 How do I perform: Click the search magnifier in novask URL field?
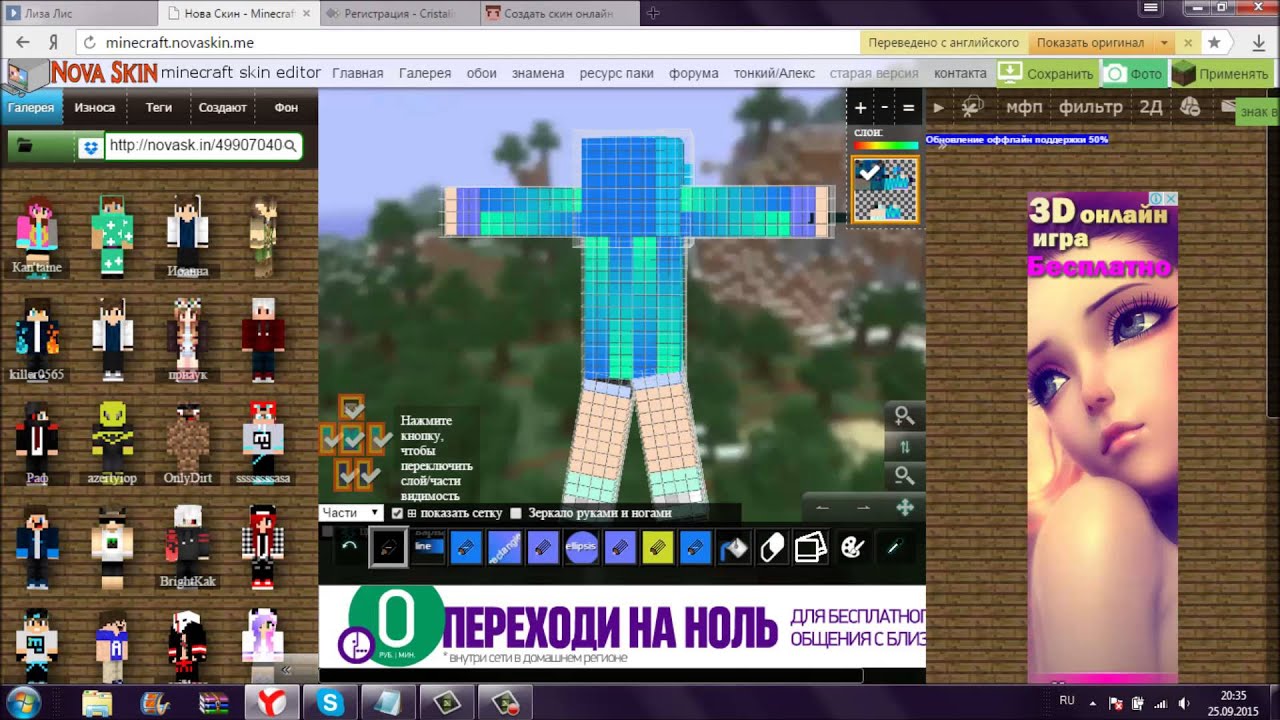290,146
